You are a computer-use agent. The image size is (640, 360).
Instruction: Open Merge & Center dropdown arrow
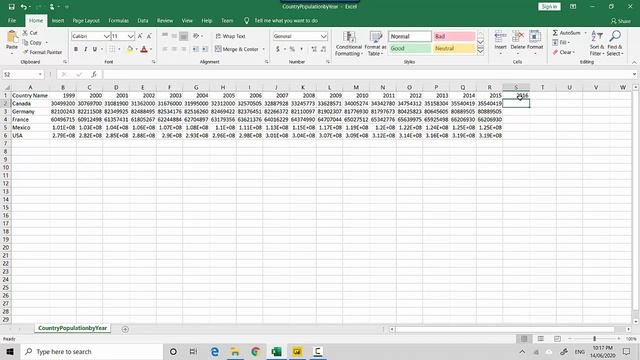click(x=264, y=49)
